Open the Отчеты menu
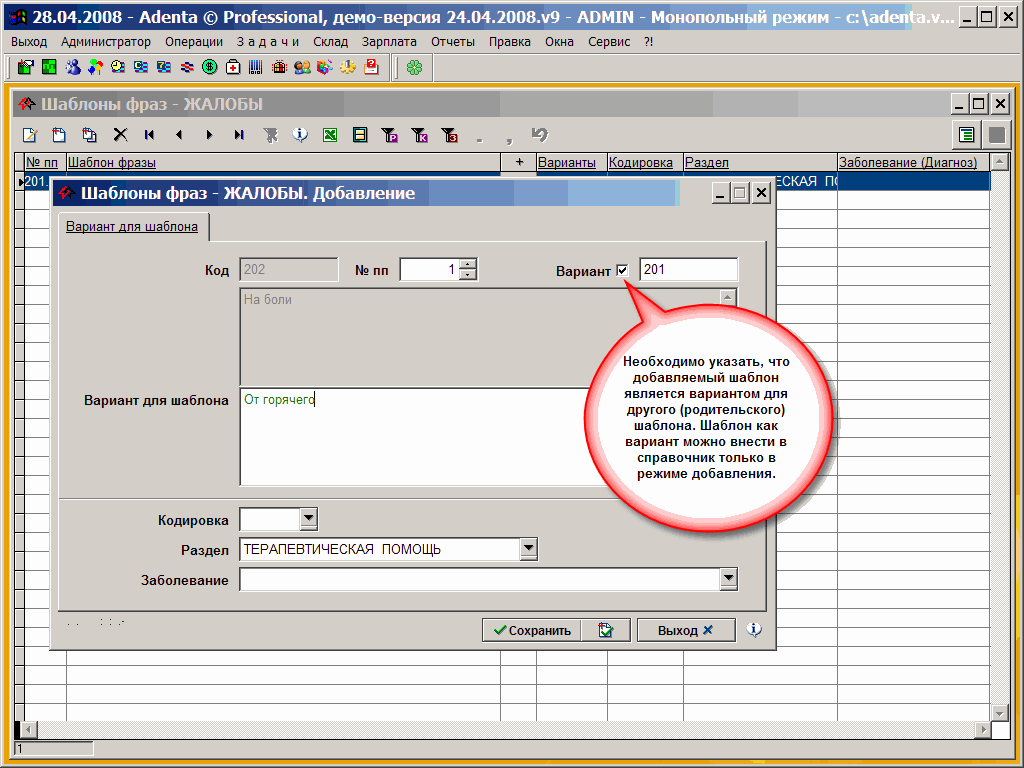1024x768 pixels. (x=453, y=42)
